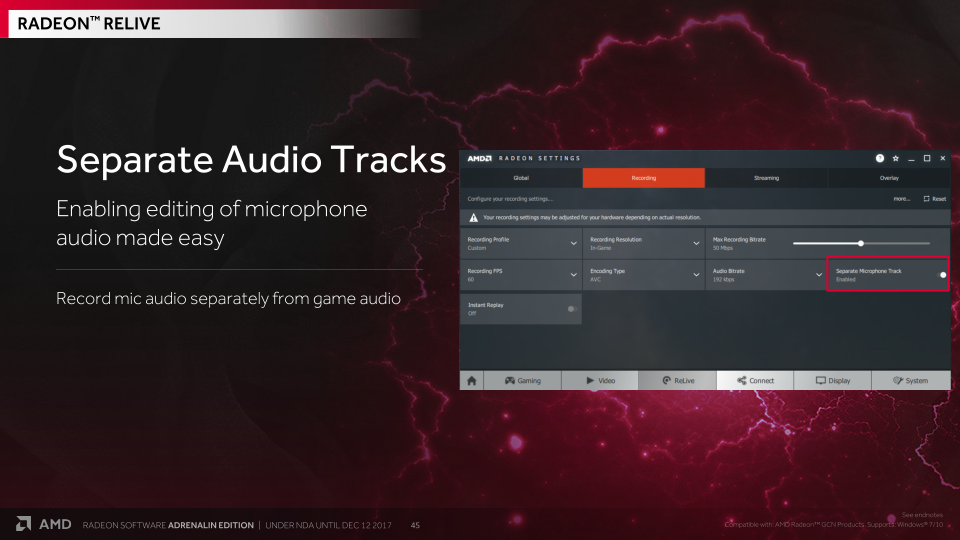Viewport: 960px width, 540px height.
Task: Enable the Instant Replay toggle
Action: pyautogui.click(x=572, y=309)
